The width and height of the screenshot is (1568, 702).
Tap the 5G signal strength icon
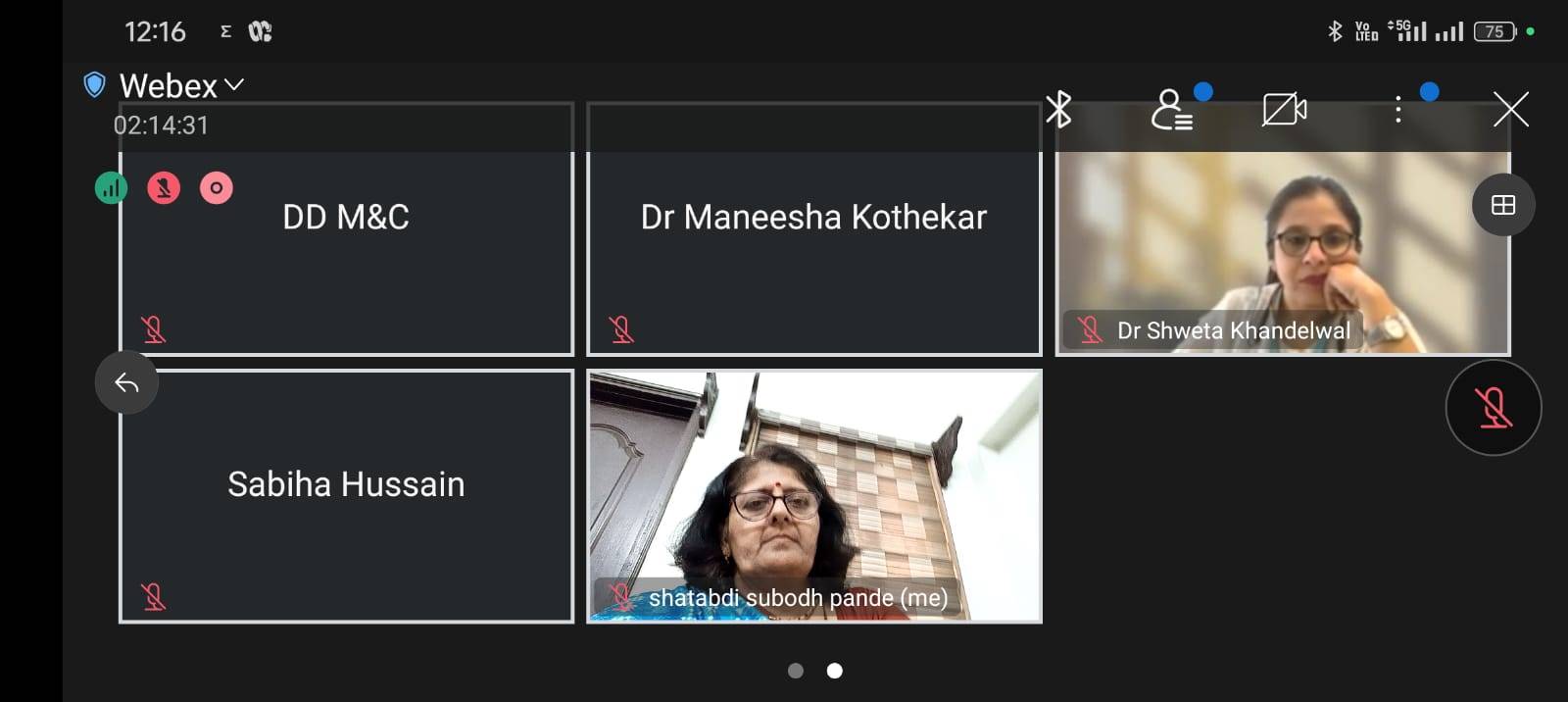pos(1406,30)
